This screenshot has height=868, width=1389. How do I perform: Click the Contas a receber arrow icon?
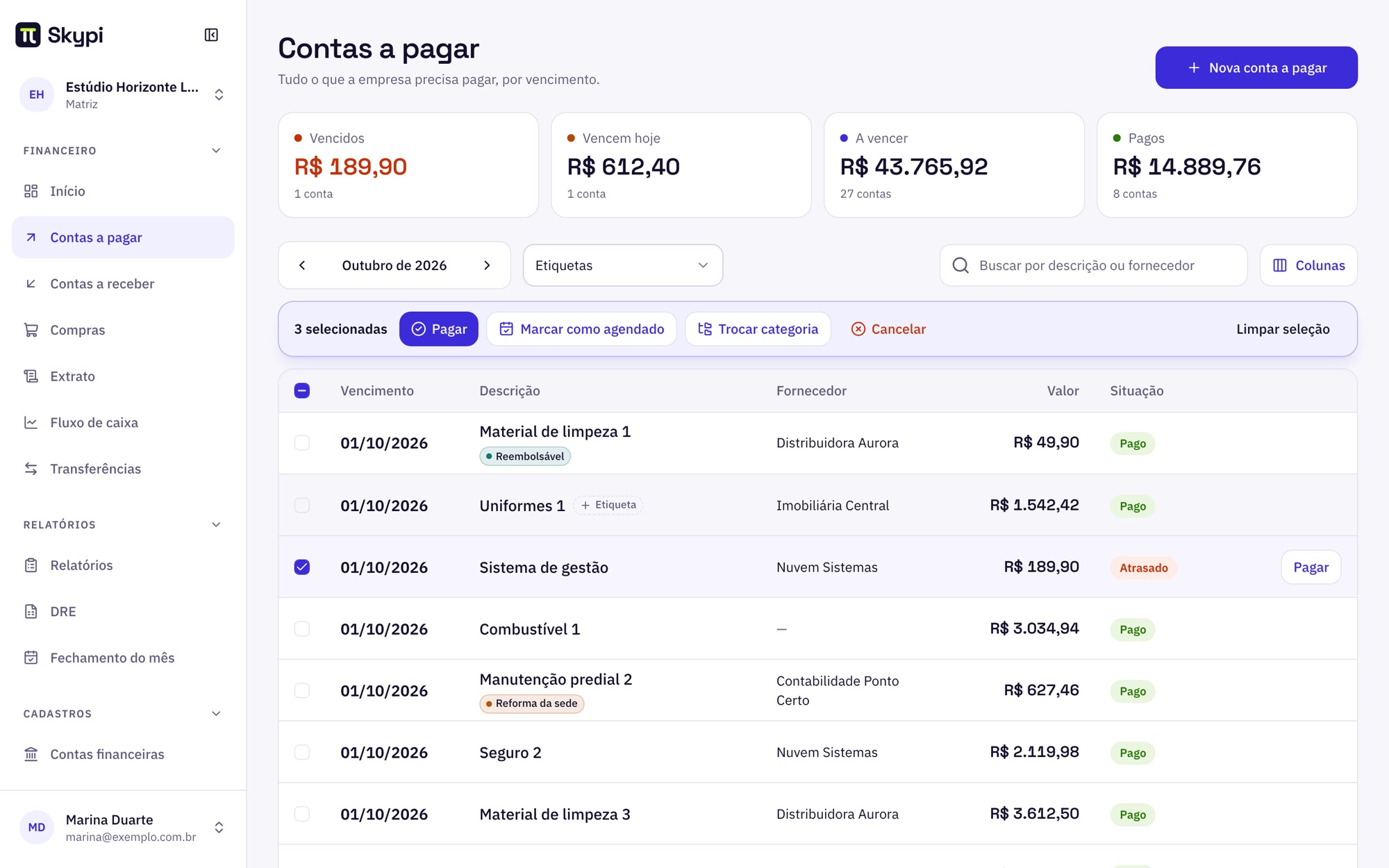[x=31, y=283]
